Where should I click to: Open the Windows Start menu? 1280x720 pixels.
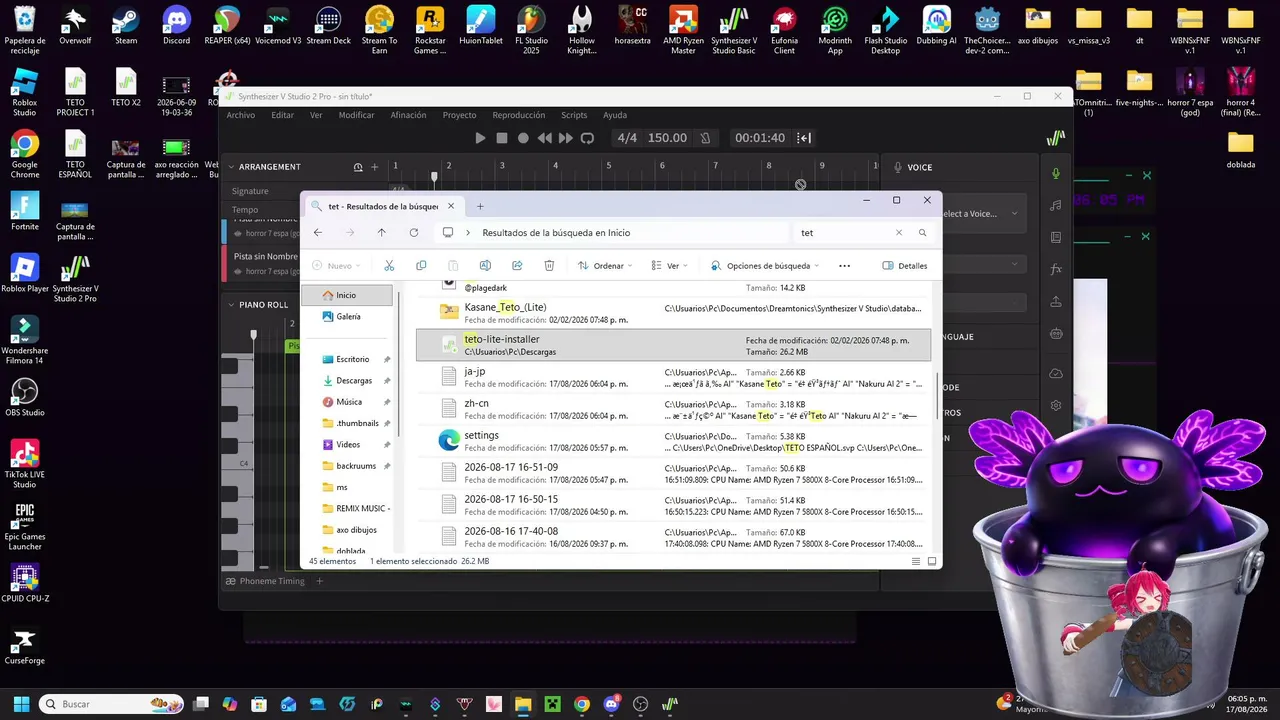click(21, 704)
